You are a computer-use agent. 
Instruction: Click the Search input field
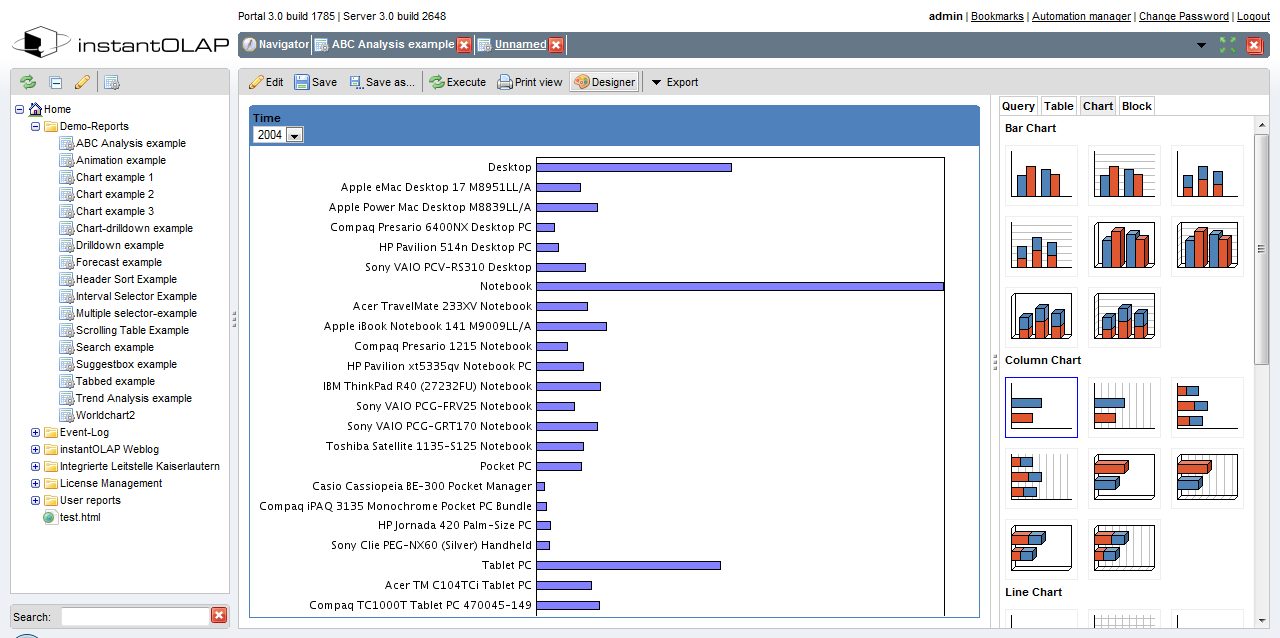click(134, 617)
